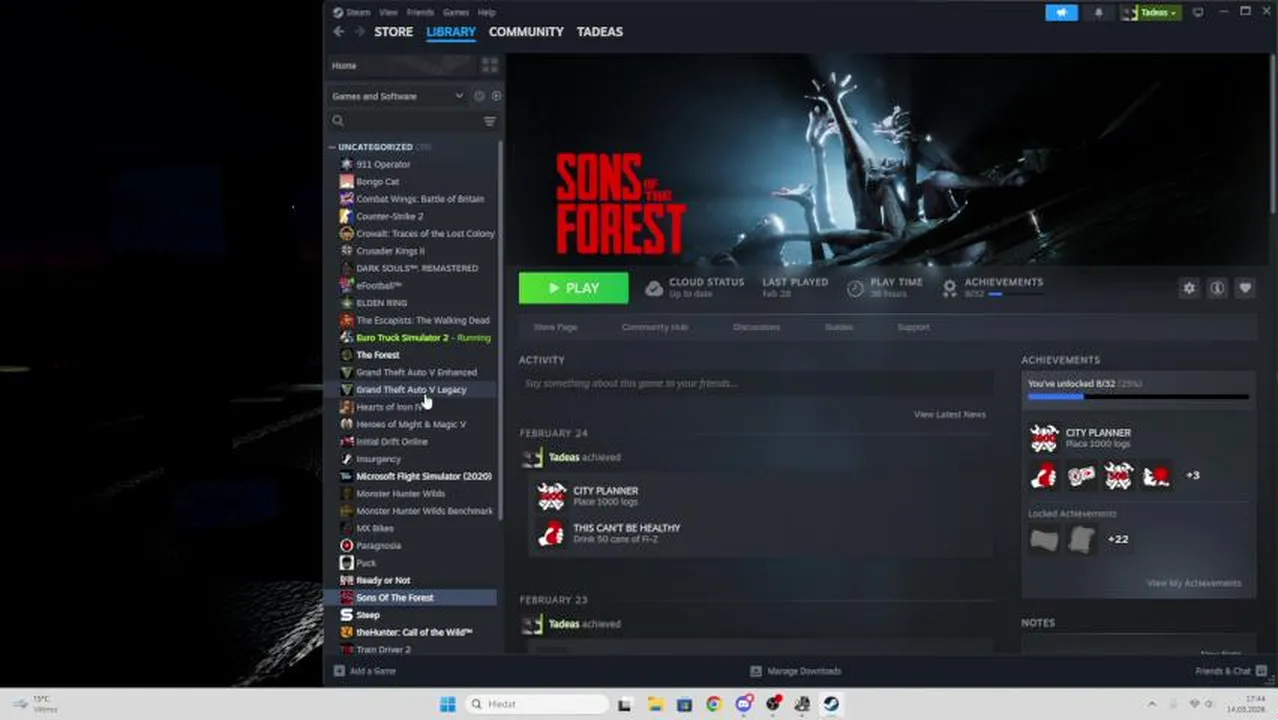Click View My Achievements
Screen dimensions: 1278x720
pyautogui.click(x=1194, y=583)
